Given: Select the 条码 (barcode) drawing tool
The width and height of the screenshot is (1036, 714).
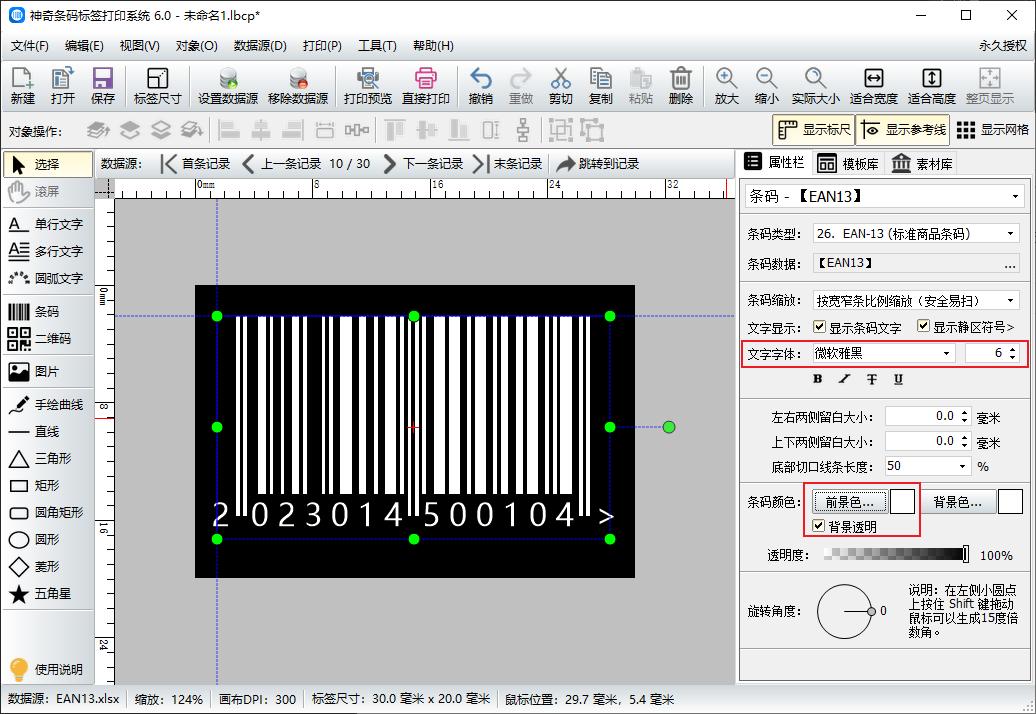Looking at the screenshot, I should coord(47,311).
